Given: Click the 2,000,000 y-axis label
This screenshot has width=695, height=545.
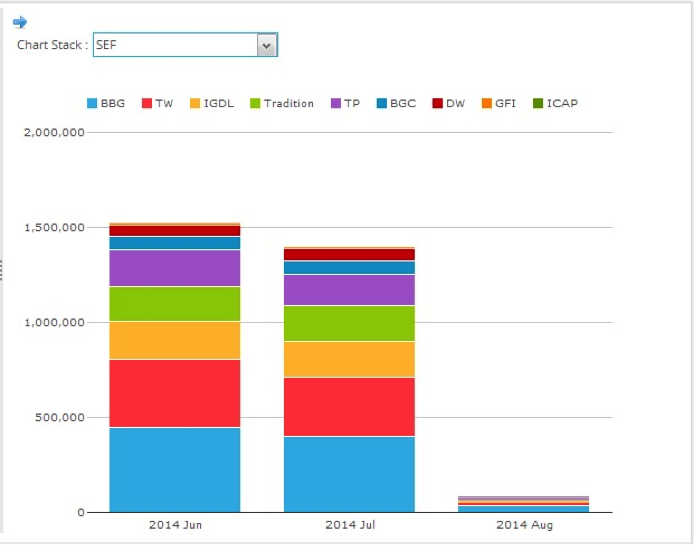Looking at the screenshot, I should 54,132.
